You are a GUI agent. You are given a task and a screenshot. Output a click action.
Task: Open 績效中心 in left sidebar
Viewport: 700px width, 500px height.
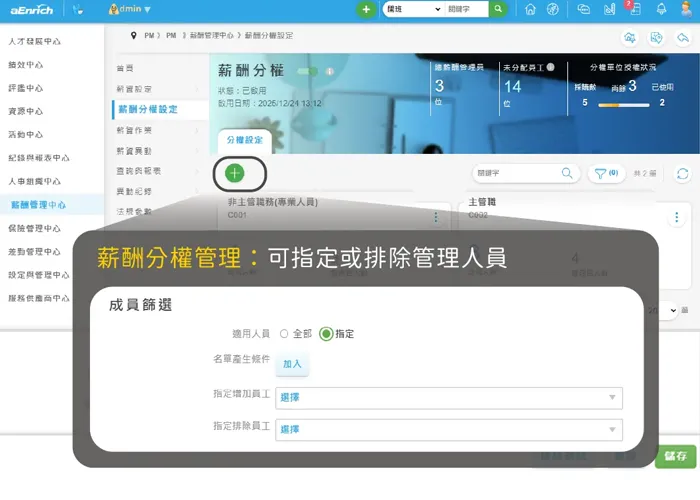tap(26, 65)
